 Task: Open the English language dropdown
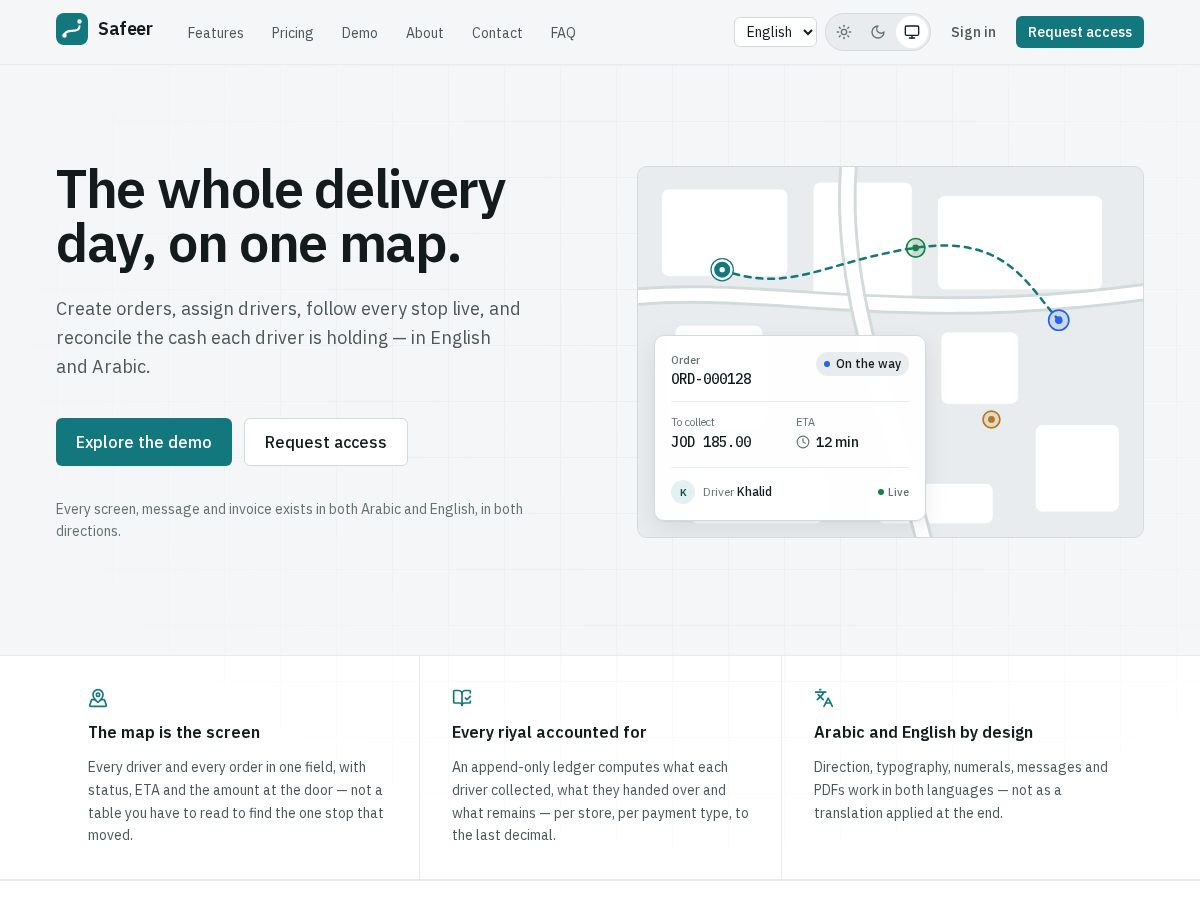775,32
